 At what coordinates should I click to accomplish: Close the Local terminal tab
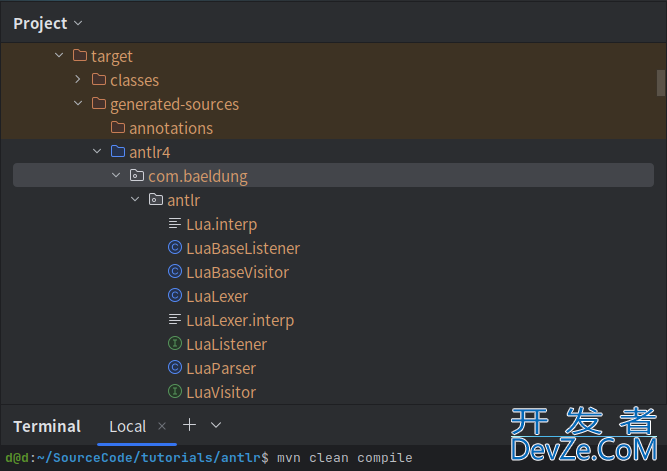(162, 426)
